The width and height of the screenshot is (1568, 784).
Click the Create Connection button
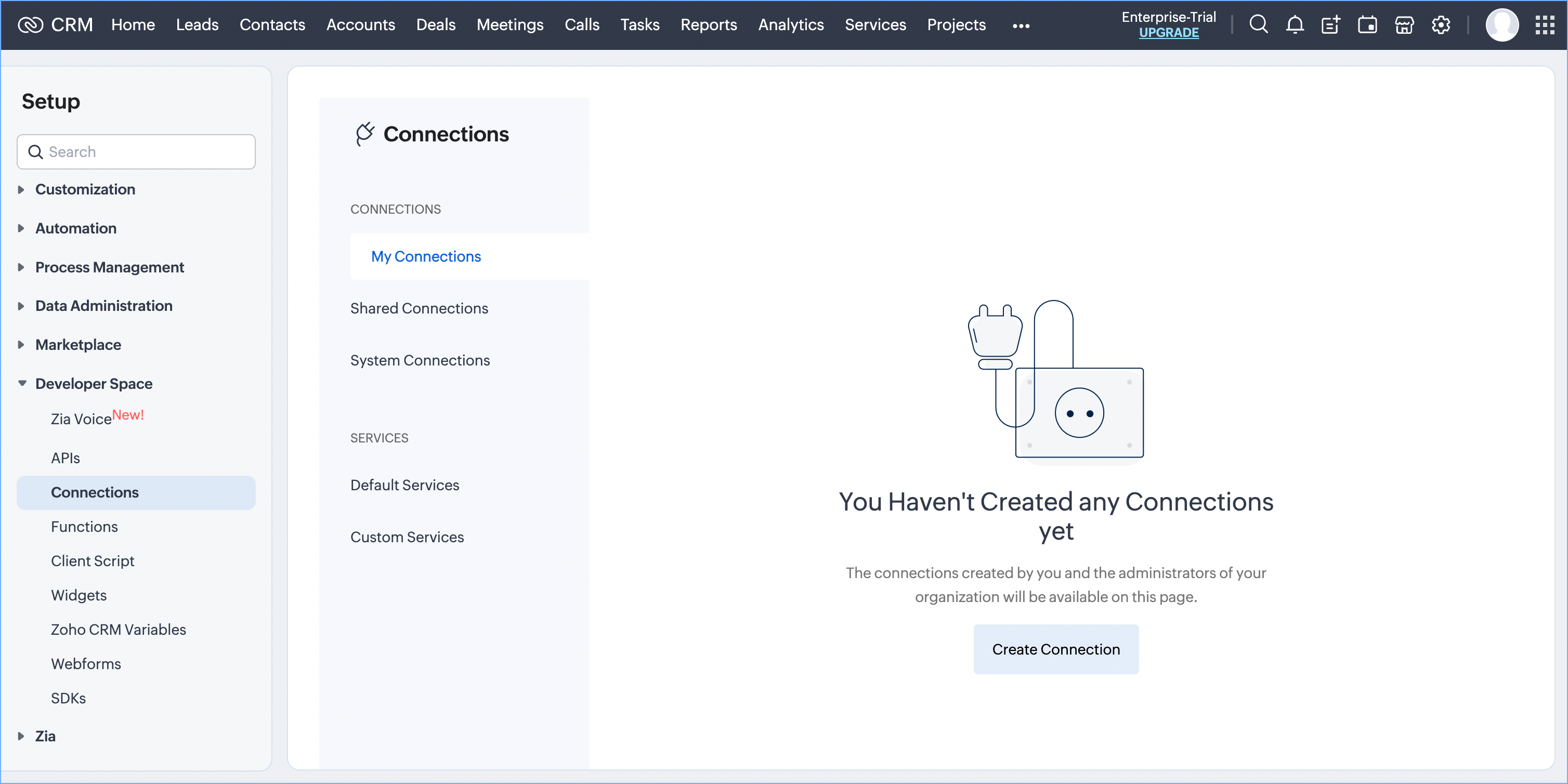coord(1055,649)
